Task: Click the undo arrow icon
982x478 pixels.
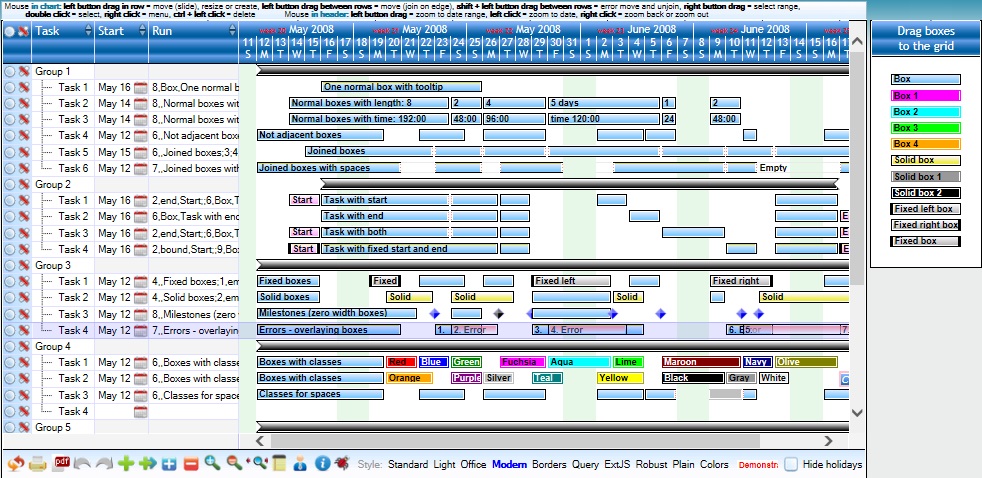Action: [83, 464]
